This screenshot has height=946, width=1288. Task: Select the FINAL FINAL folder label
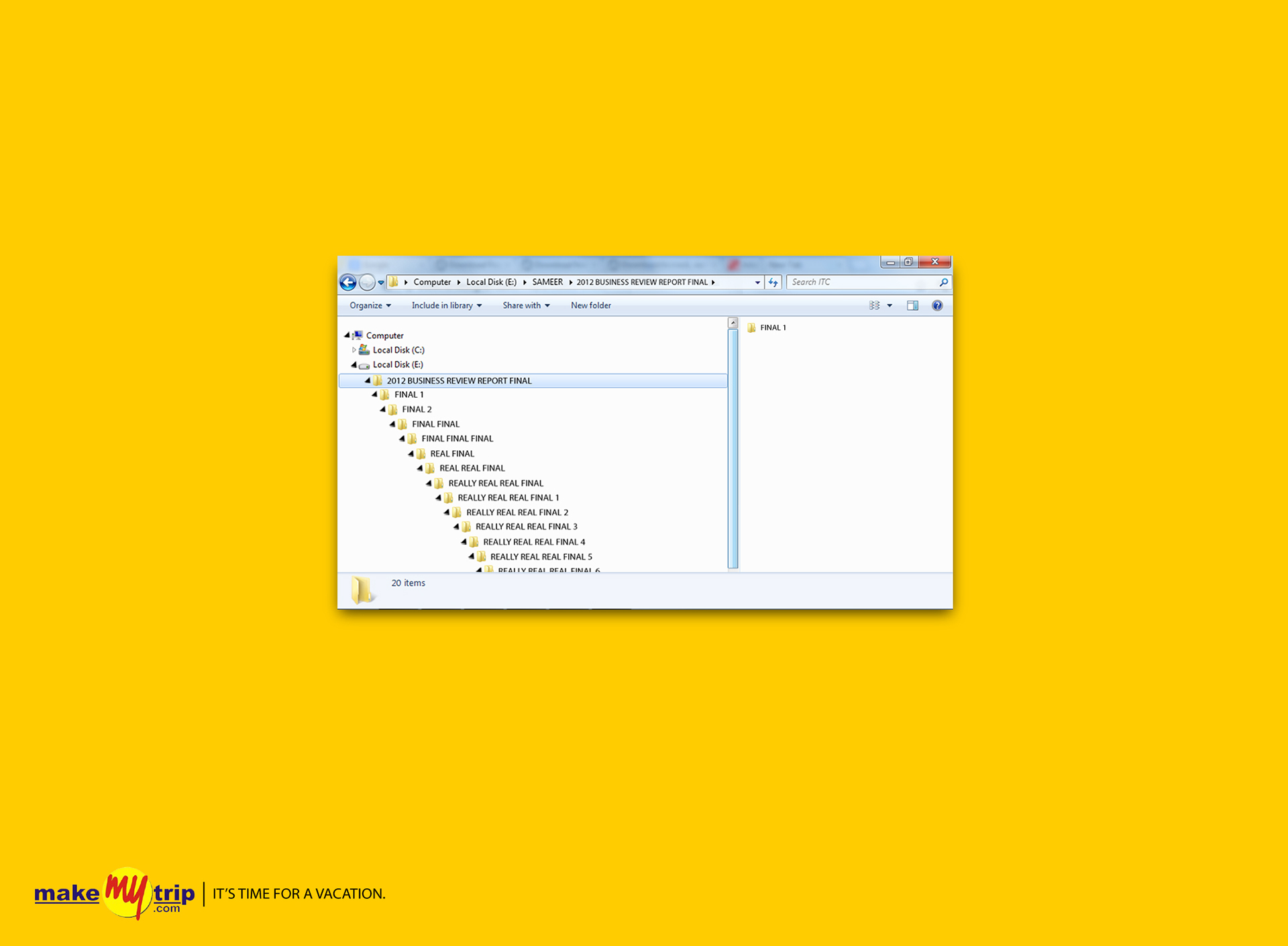tap(436, 424)
